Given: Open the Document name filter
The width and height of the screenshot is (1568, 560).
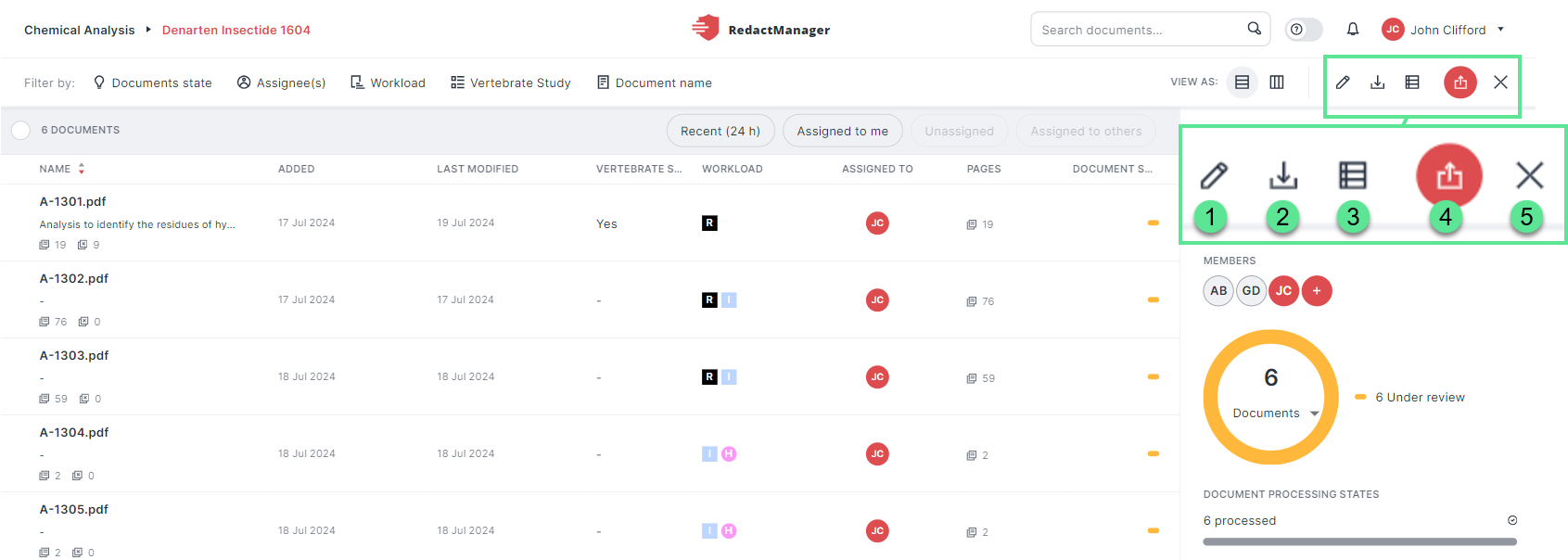Looking at the screenshot, I should (x=655, y=83).
